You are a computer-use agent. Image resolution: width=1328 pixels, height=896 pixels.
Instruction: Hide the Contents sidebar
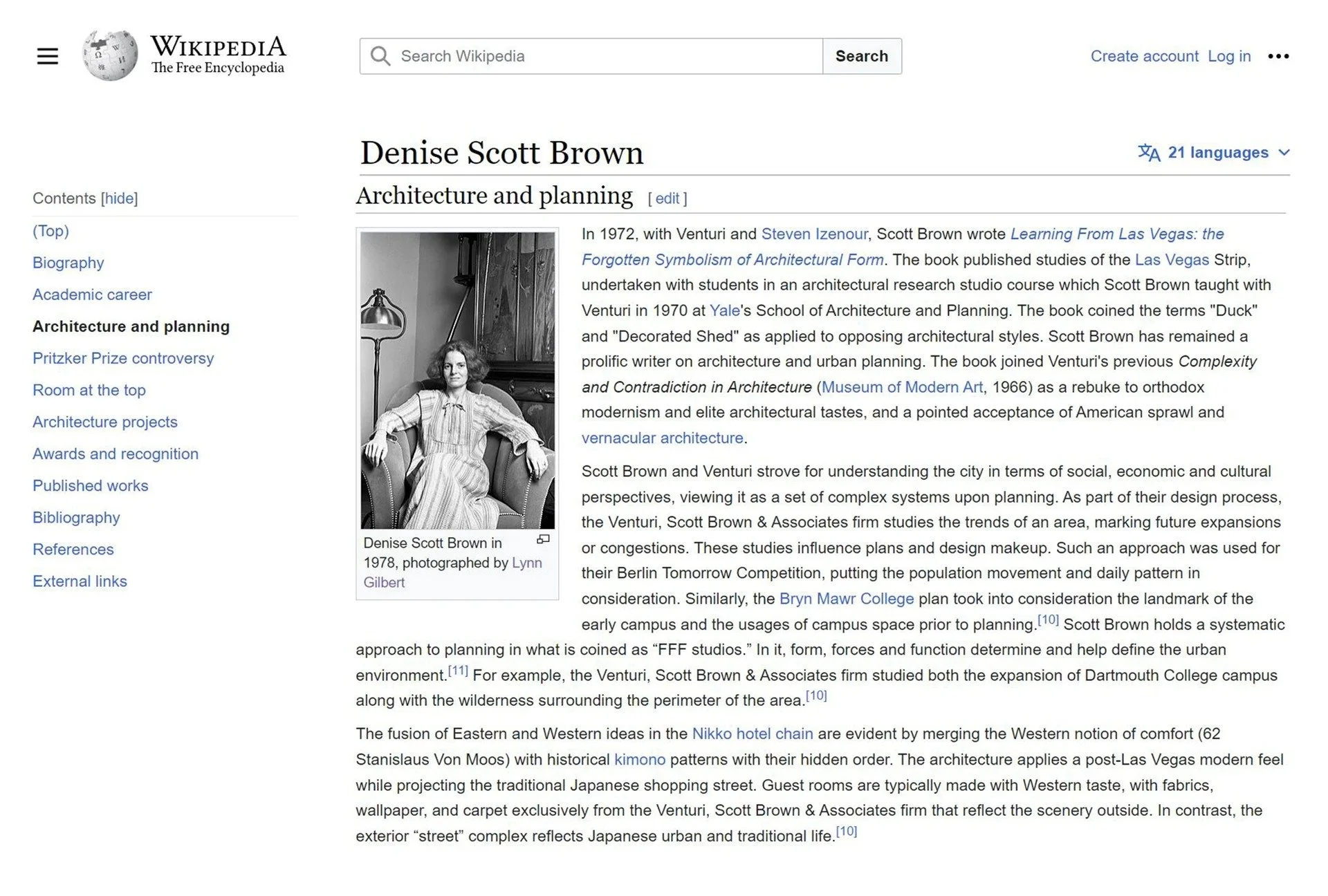pyautogui.click(x=120, y=198)
